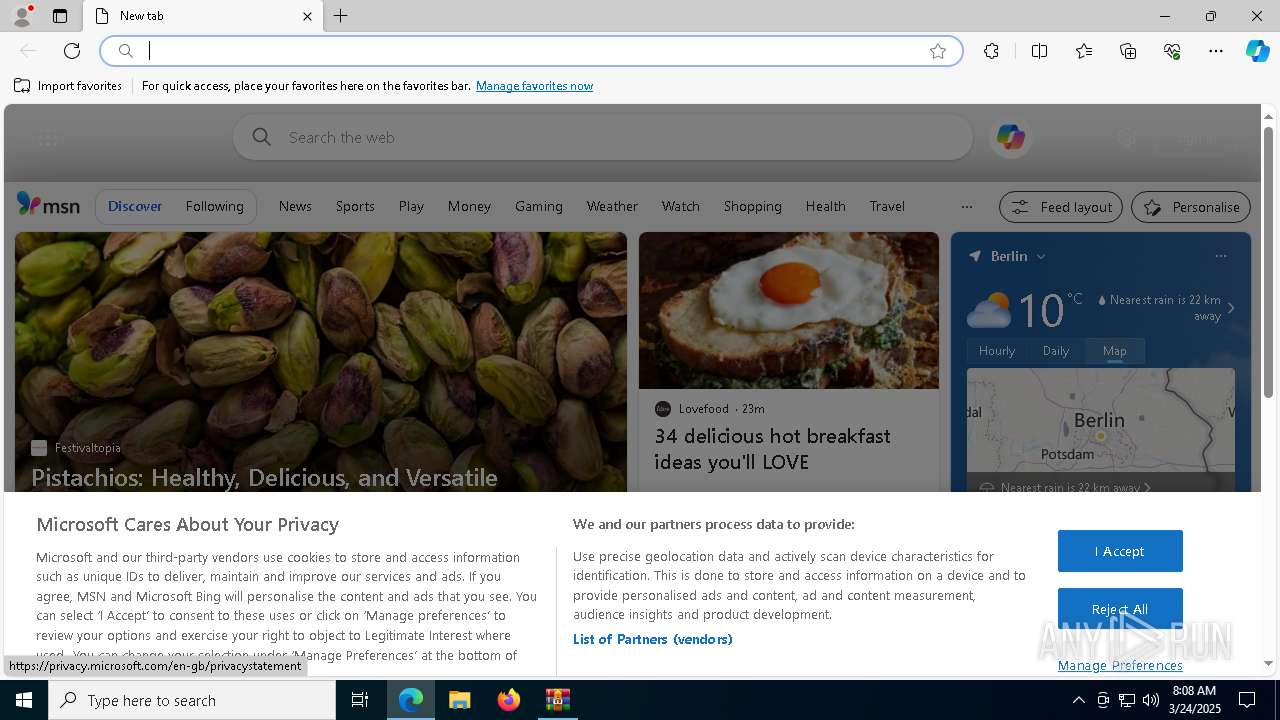Viewport: 1280px width, 720px height.
Task: Launch Firefox from the taskbar
Action: point(508,700)
